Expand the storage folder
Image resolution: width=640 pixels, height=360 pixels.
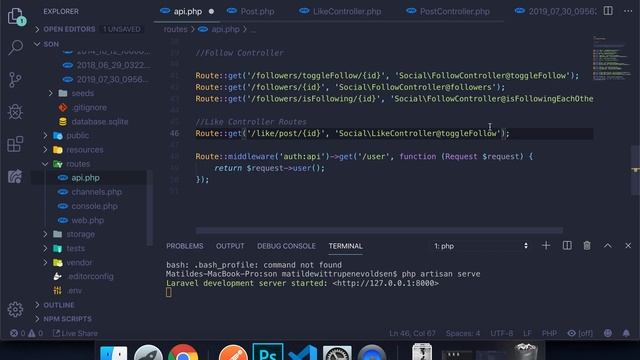click(45, 234)
